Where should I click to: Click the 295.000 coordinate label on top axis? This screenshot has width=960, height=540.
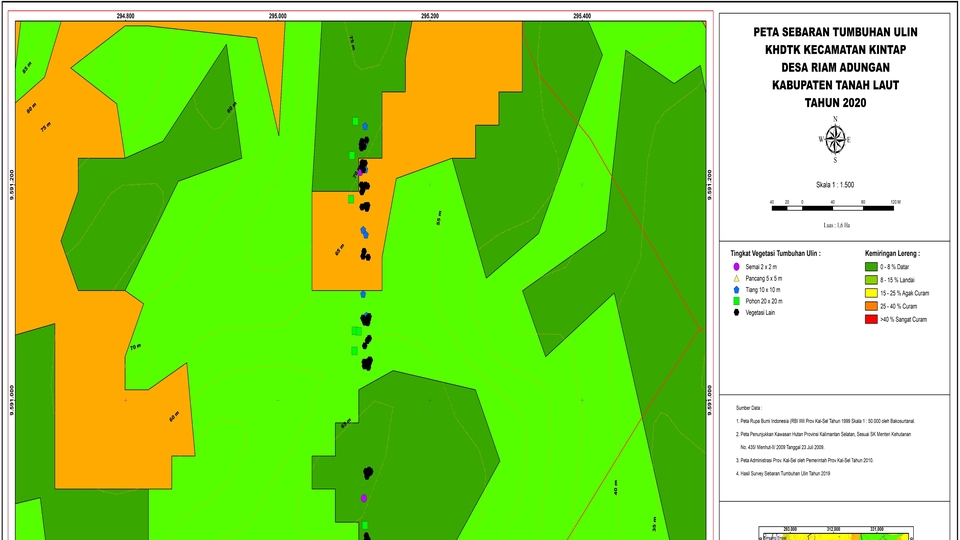(x=278, y=16)
